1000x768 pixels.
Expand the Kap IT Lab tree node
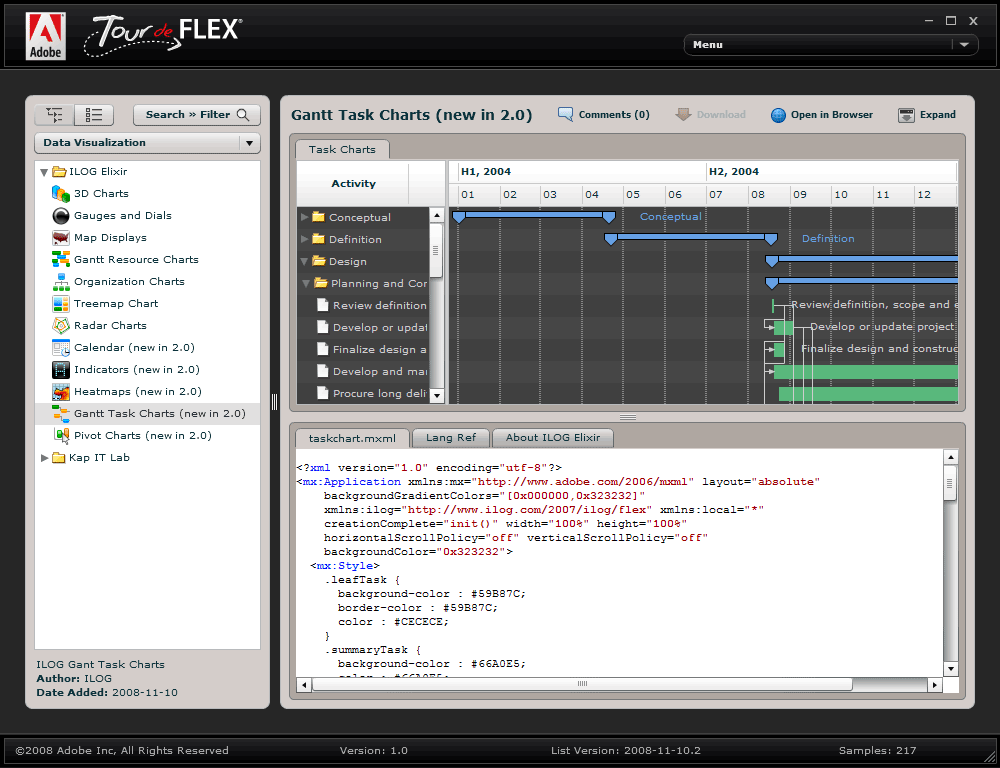tap(44, 457)
